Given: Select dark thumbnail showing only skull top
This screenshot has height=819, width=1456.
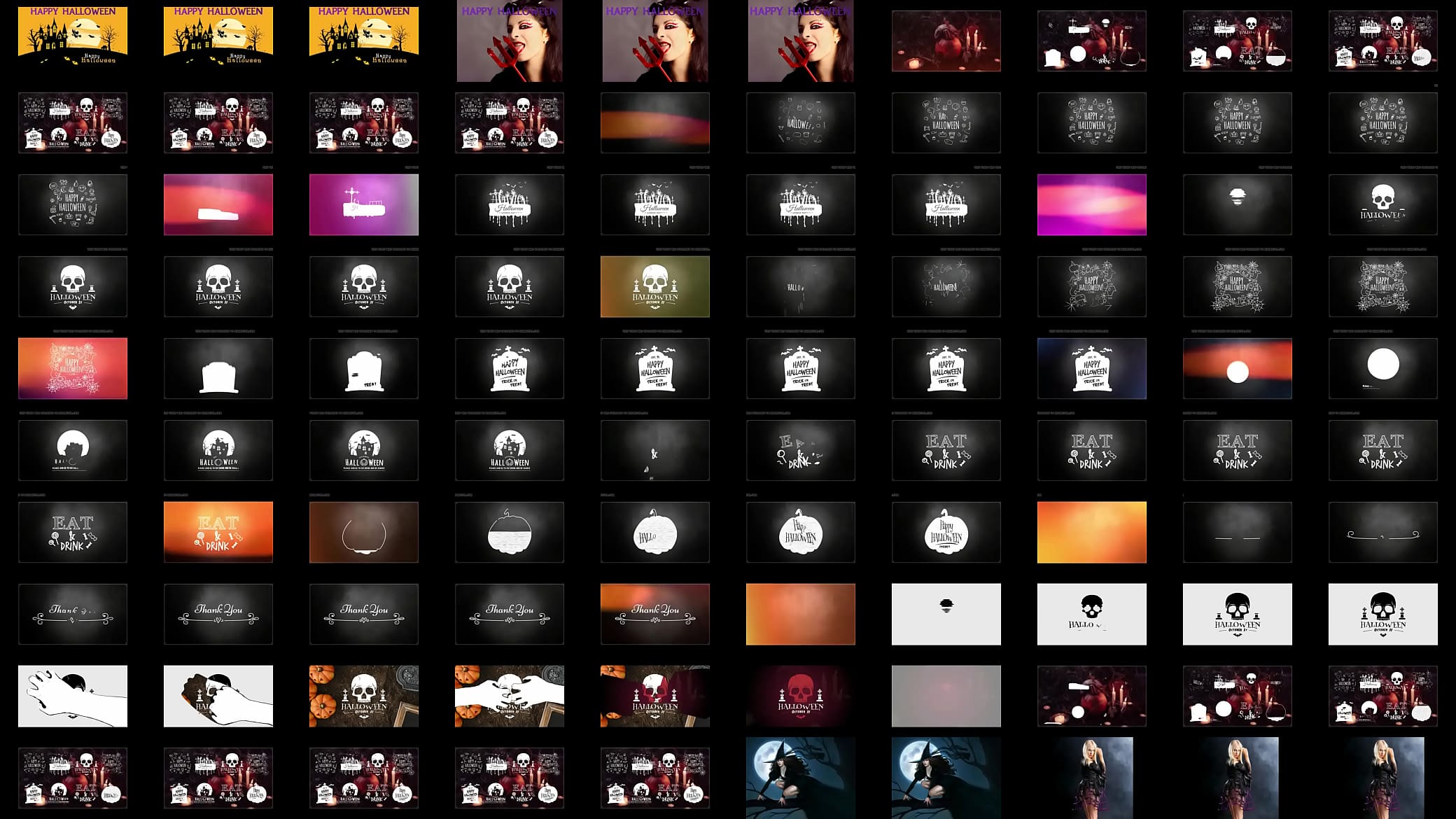Looking at the screenshot, I should [1238, 204].
